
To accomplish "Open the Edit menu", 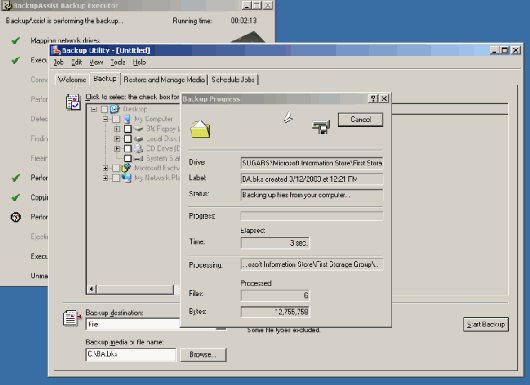I will [77, 62].
